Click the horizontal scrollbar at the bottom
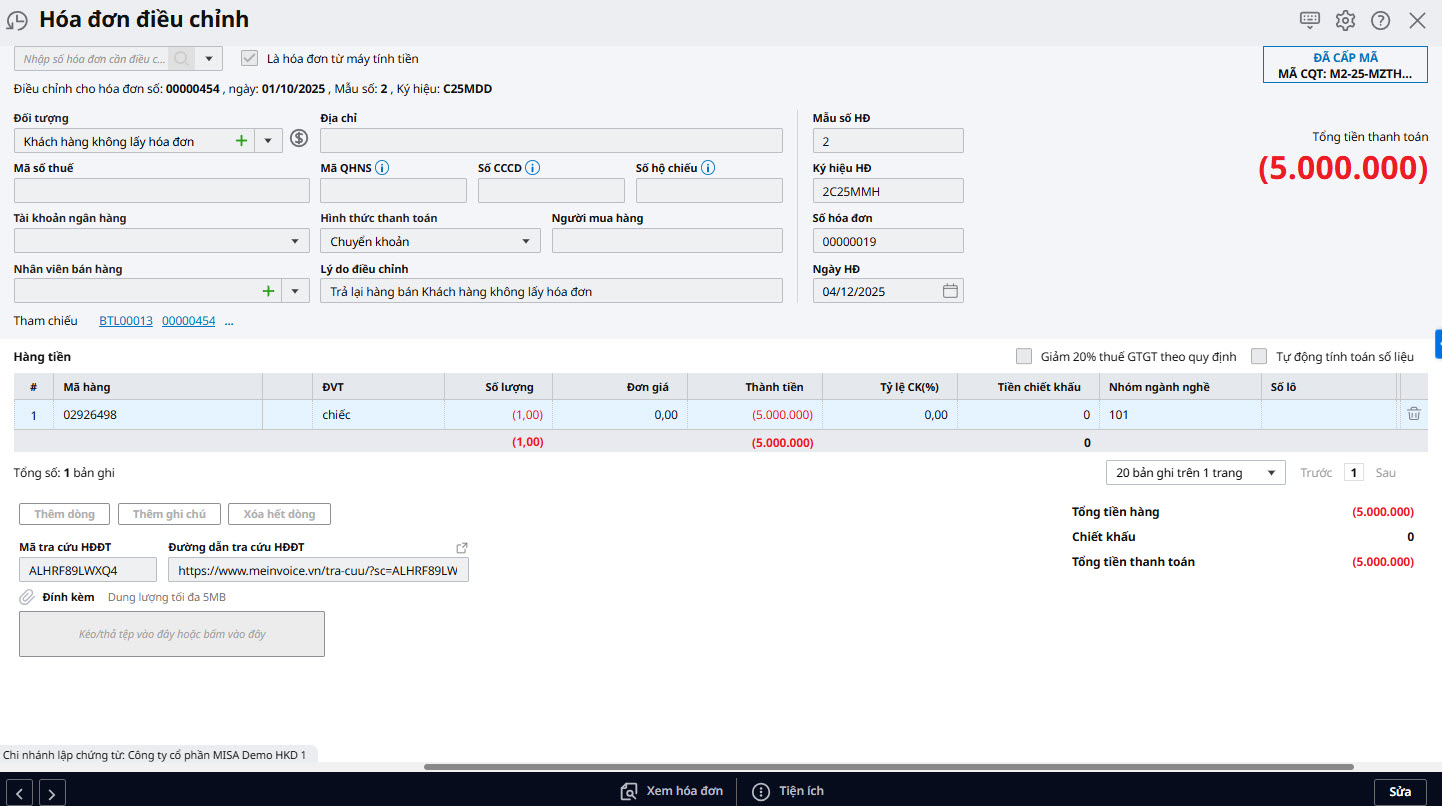The width and height of the screenshot is (1442, 806). click(x=888, y=767)
